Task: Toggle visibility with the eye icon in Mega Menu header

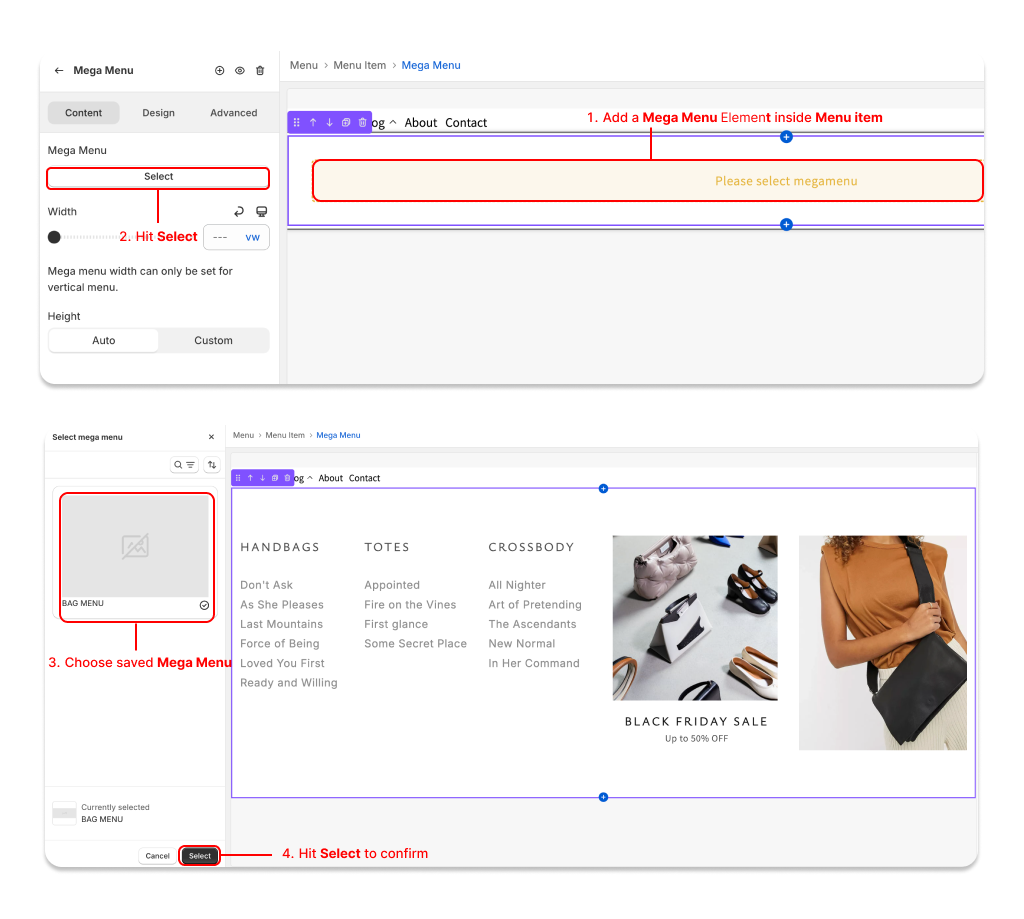Action: click(240, 71)
